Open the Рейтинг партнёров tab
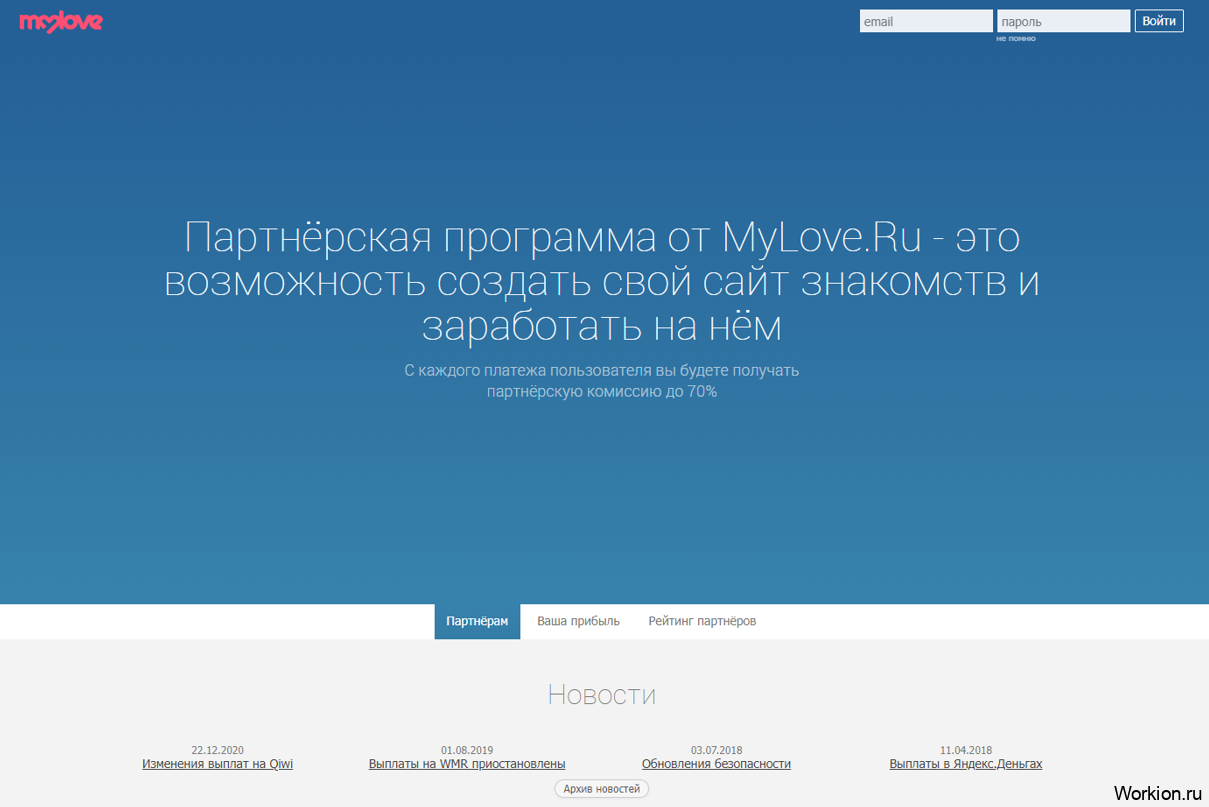 (702, 621)
